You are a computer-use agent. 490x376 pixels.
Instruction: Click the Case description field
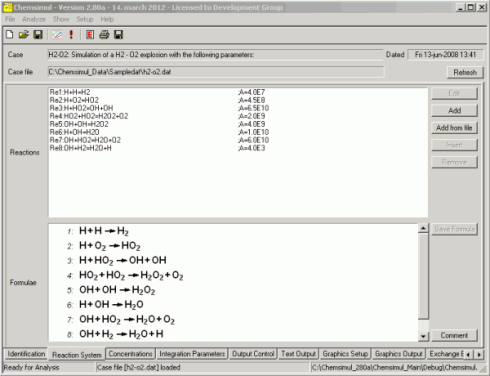click(215, 55)
